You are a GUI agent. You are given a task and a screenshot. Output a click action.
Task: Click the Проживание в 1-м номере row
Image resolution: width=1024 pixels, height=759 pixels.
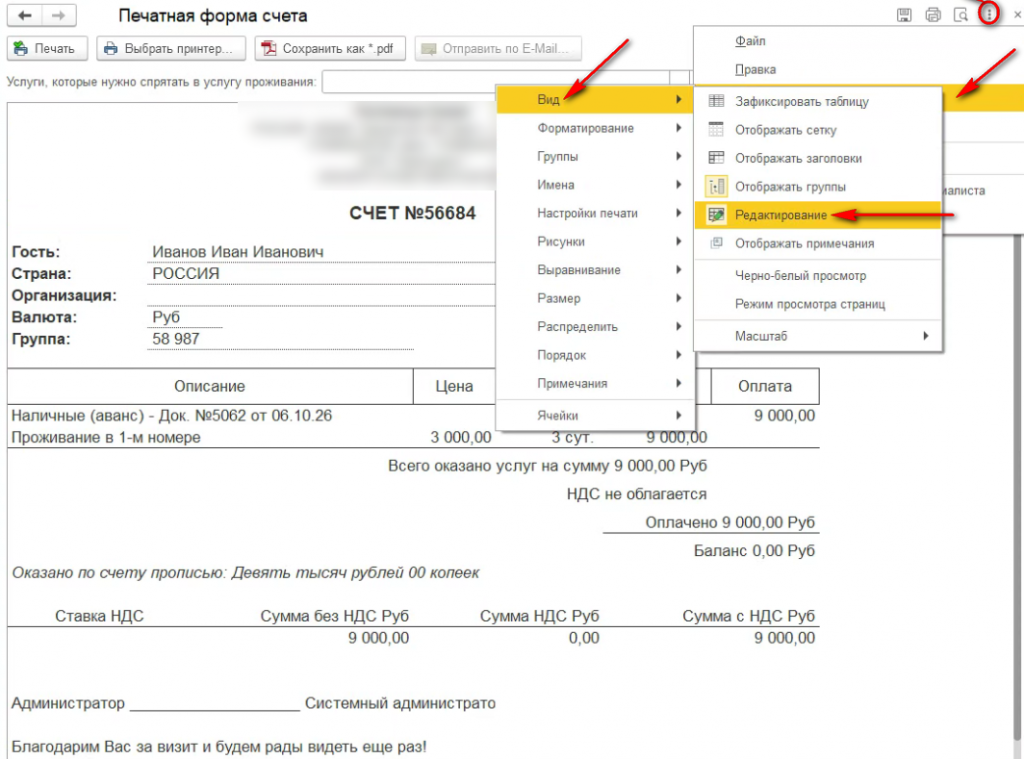tap(413, 437)
